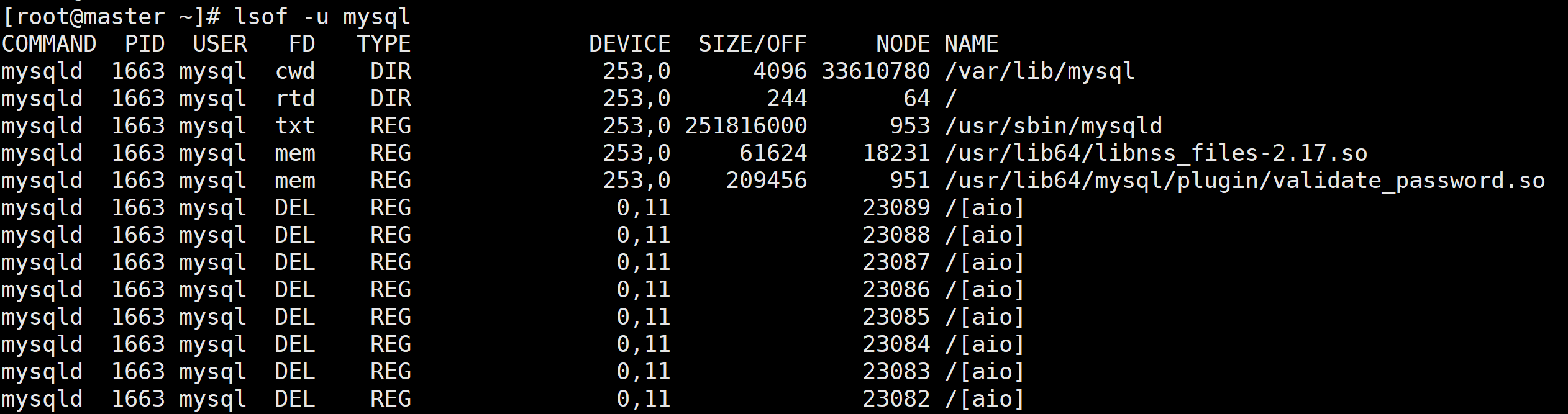Viewport: 1568px width, 414px height.
Task: Click the 'cwd' FD entry
Action: 295,71
